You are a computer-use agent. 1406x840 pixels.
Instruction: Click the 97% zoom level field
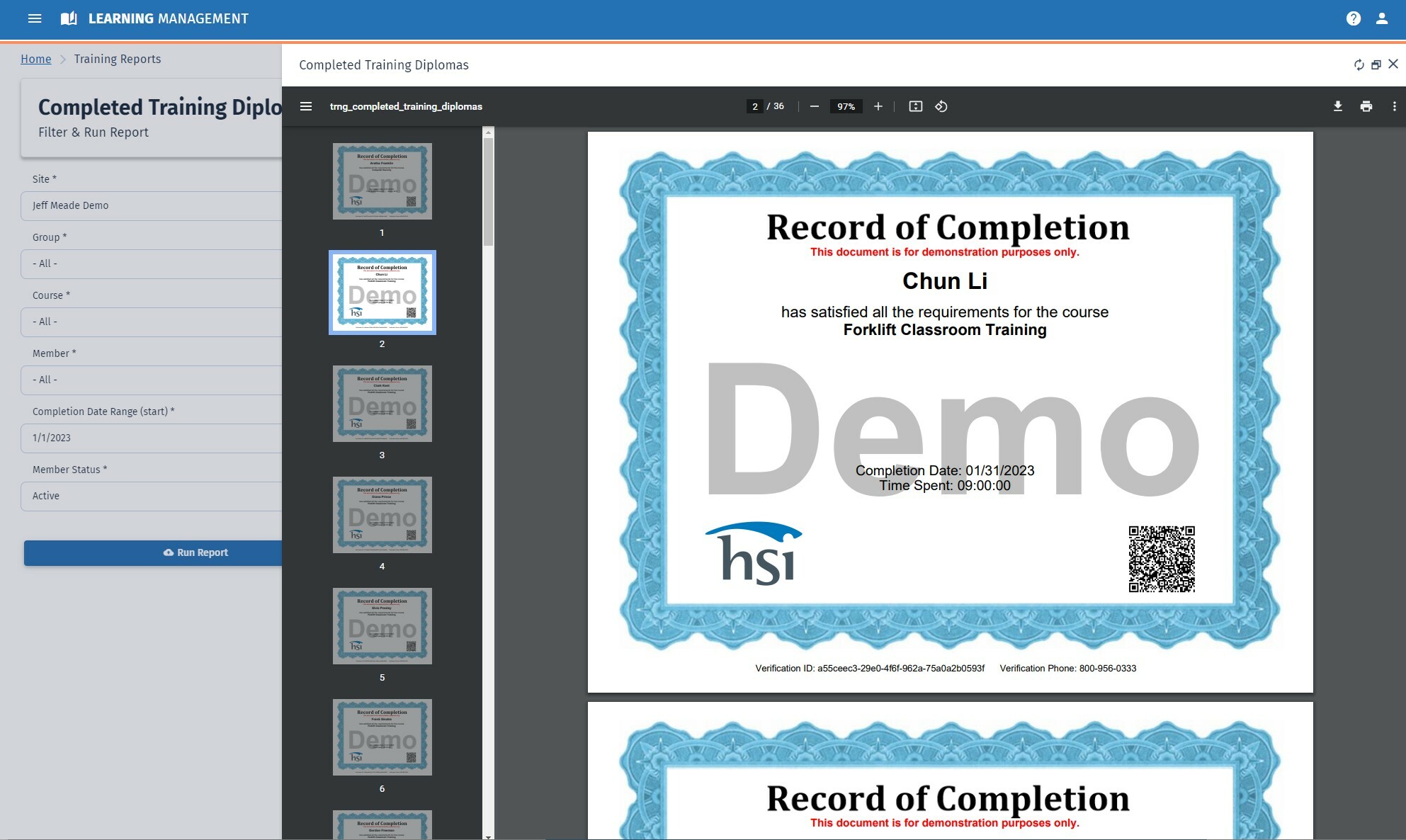[x=846, y=106]
